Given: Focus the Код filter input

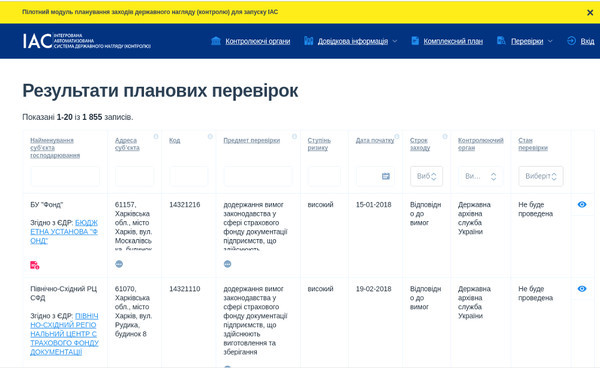Looking at the screenshot, I should (x=189, y=176).
